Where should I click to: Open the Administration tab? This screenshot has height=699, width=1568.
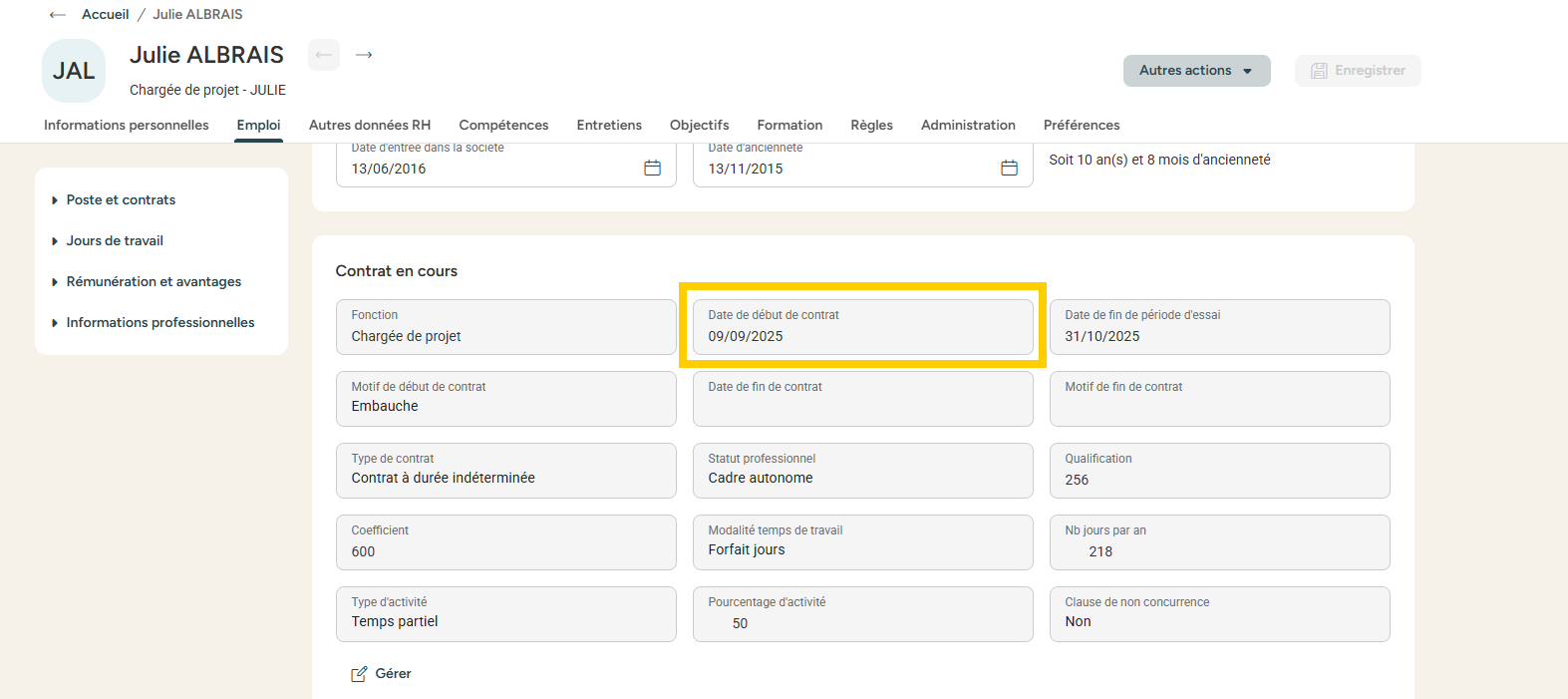(x=968, y=125)
